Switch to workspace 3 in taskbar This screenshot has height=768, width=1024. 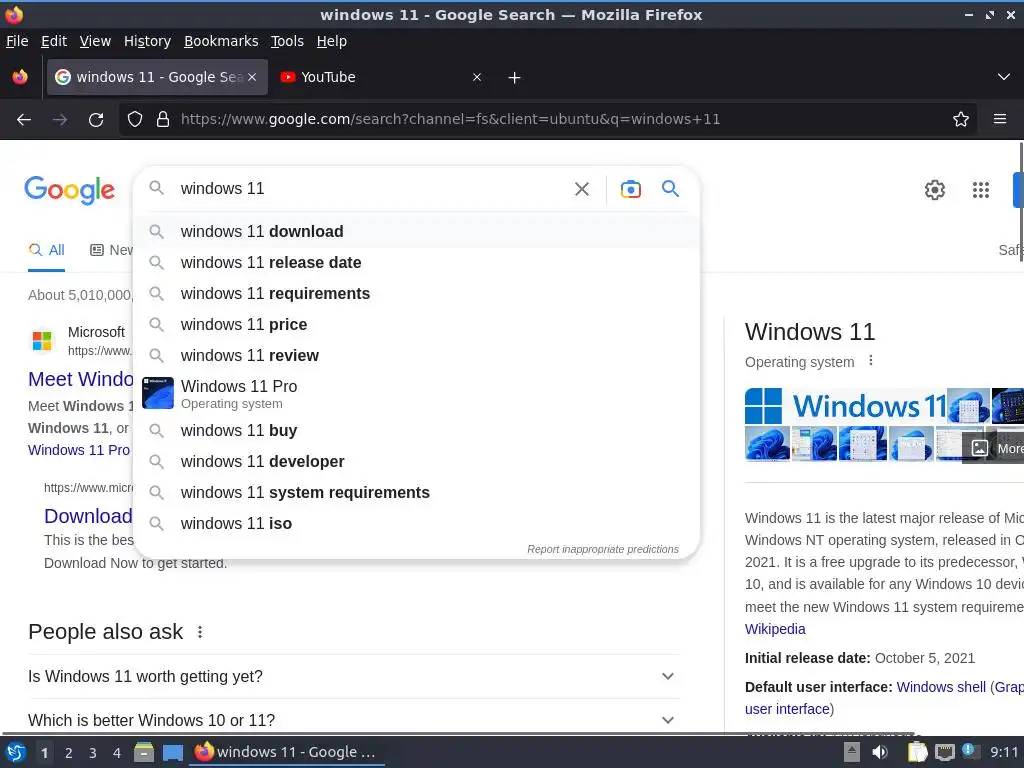pyautogui.click(x=93, y=754)
